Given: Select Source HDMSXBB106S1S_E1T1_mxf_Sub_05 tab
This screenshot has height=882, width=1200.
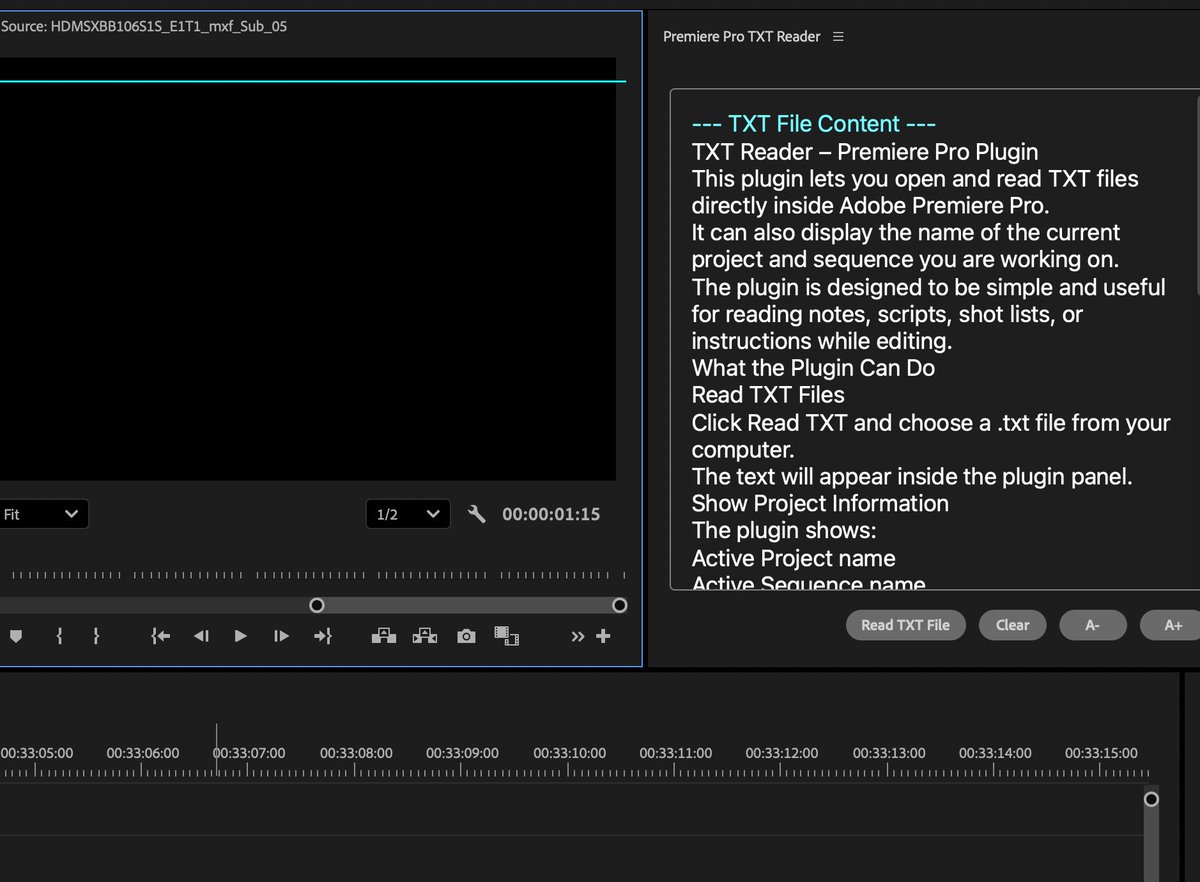Looking at the screenshot, I should pyautogui.click(x=144, y=26).
